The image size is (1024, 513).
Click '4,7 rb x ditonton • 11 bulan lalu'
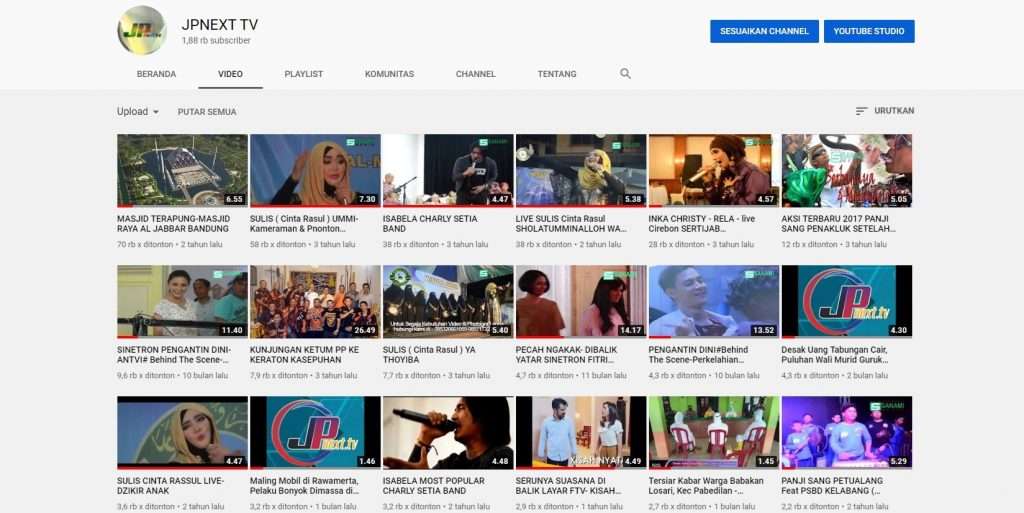pyautogui.click(x=571, y=376)
